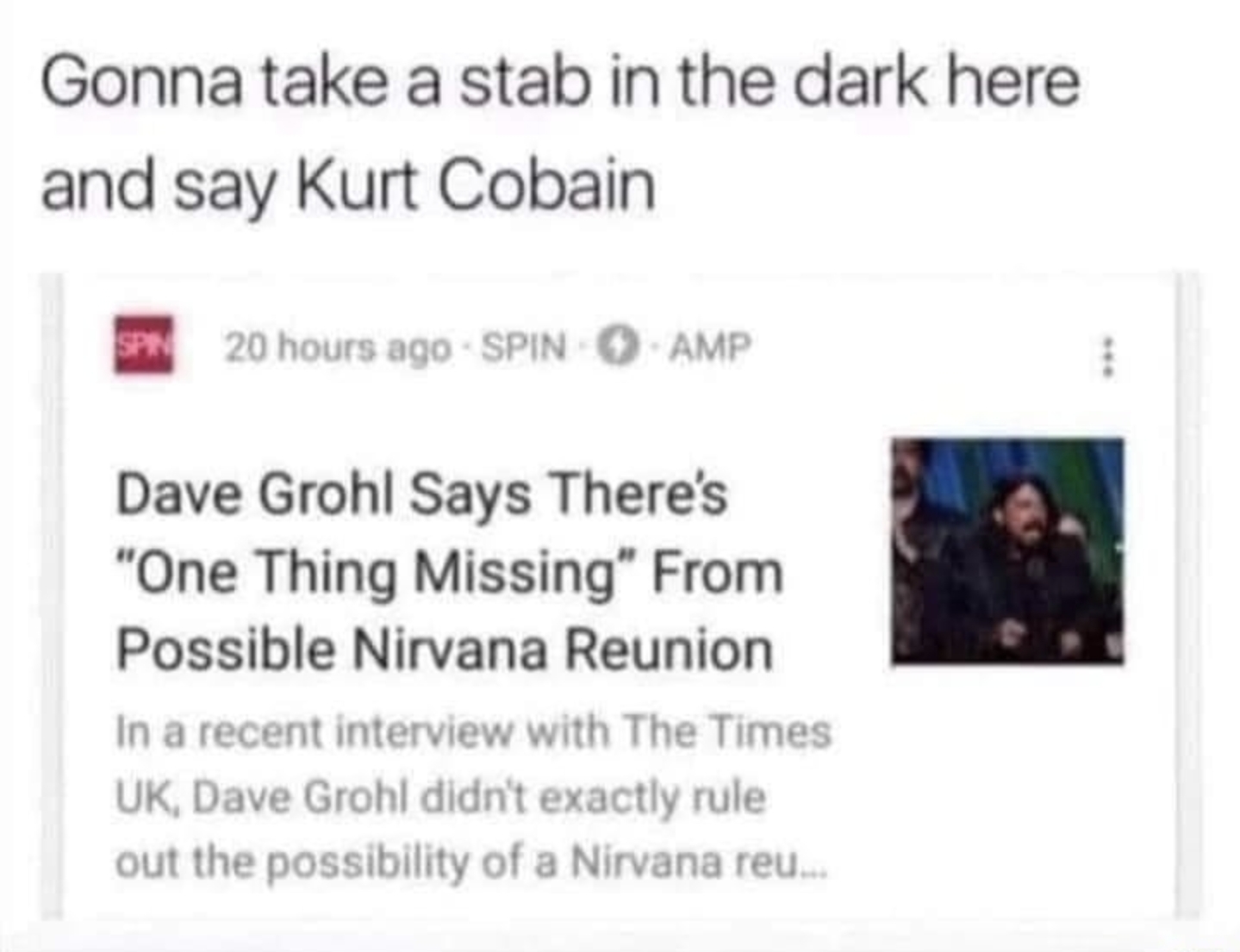Viewport: 1240px width, 952px height.
Task: Click the AMP lightning bolt icon
Action: click(x=615, y=346)
